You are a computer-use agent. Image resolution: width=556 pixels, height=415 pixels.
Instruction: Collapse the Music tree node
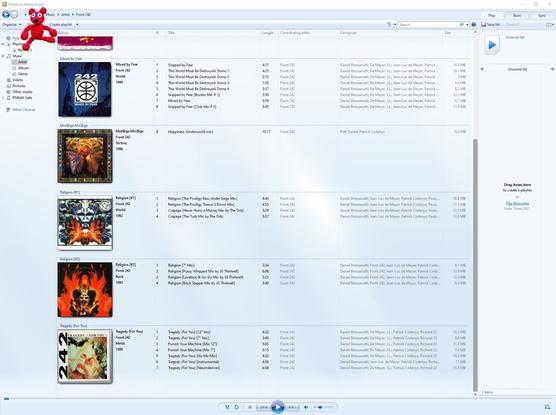point(3,56)
